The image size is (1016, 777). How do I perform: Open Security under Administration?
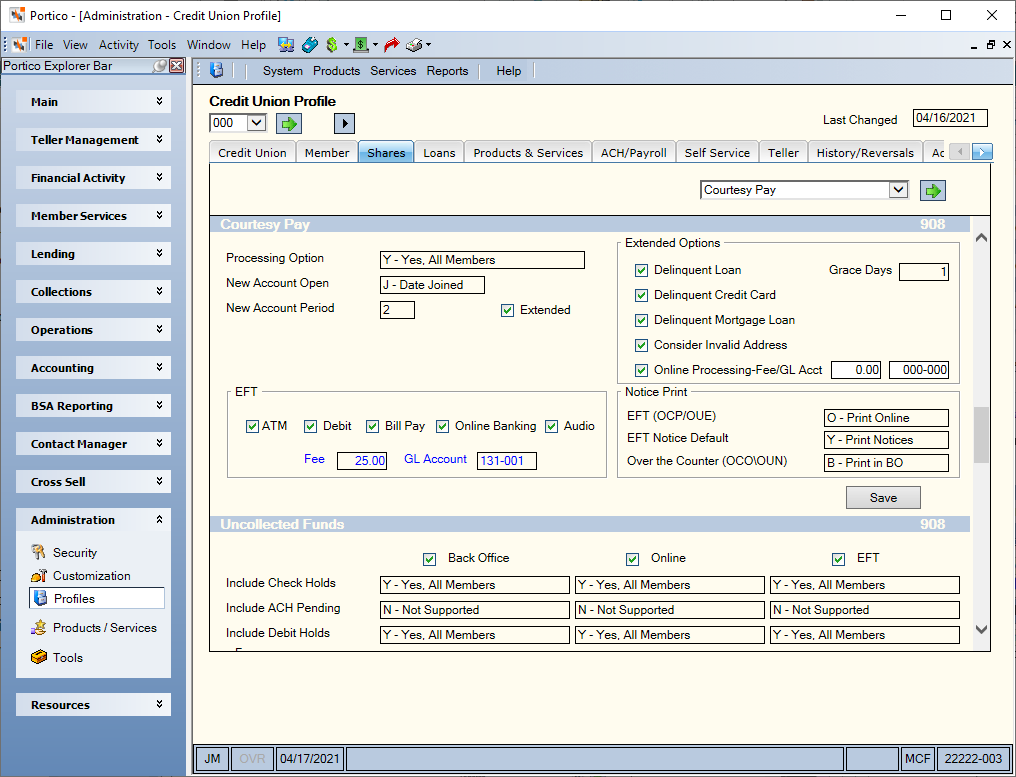click(x=75, y=553)
